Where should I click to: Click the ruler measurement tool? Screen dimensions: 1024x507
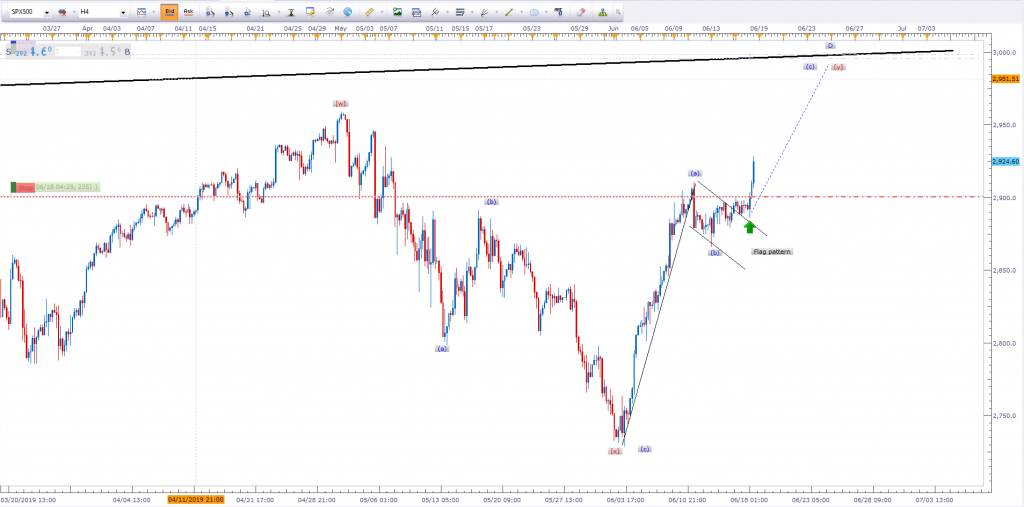(x=369, y=12)
